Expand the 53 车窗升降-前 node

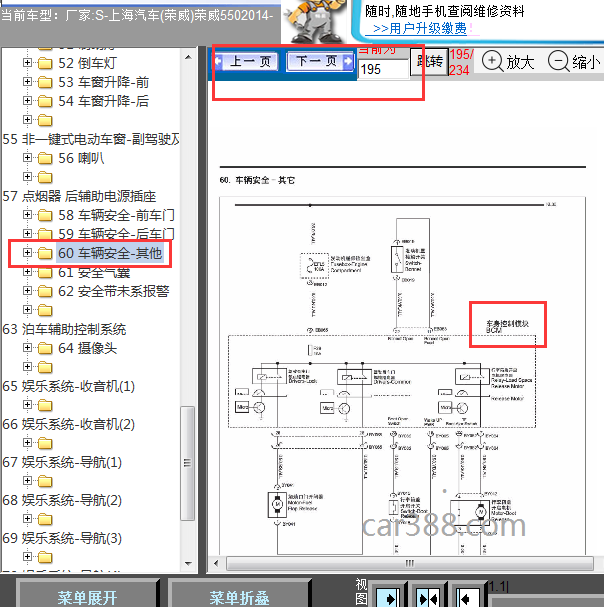27,82
